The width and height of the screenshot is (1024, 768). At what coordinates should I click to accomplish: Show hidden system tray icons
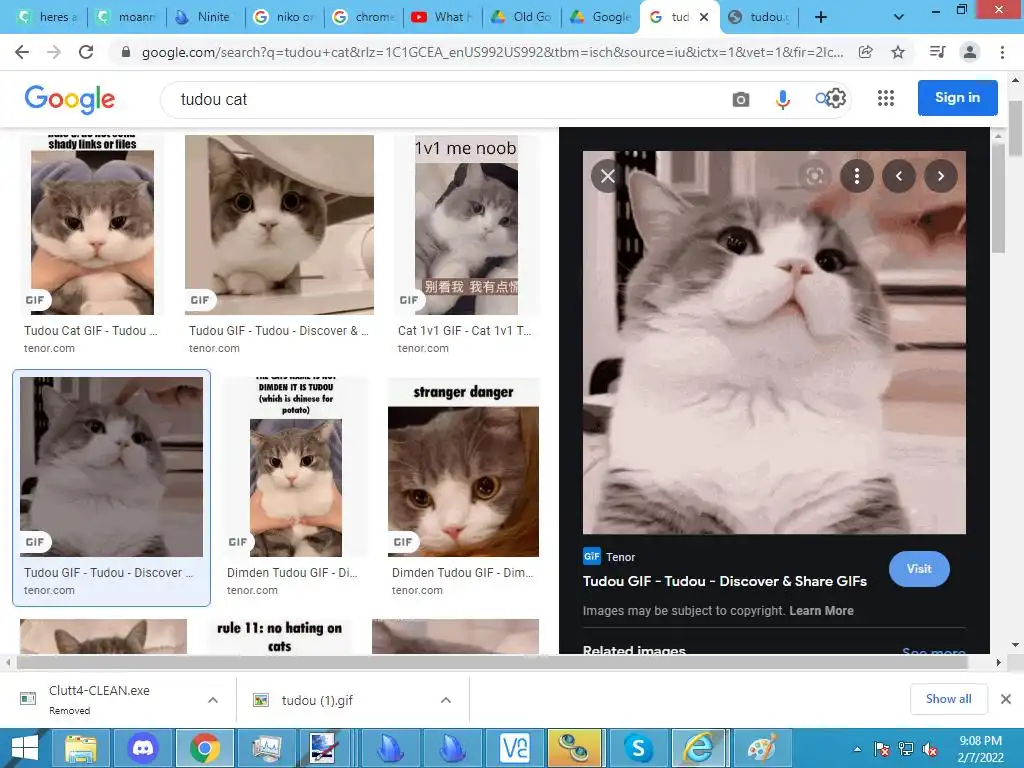[857, 749]
